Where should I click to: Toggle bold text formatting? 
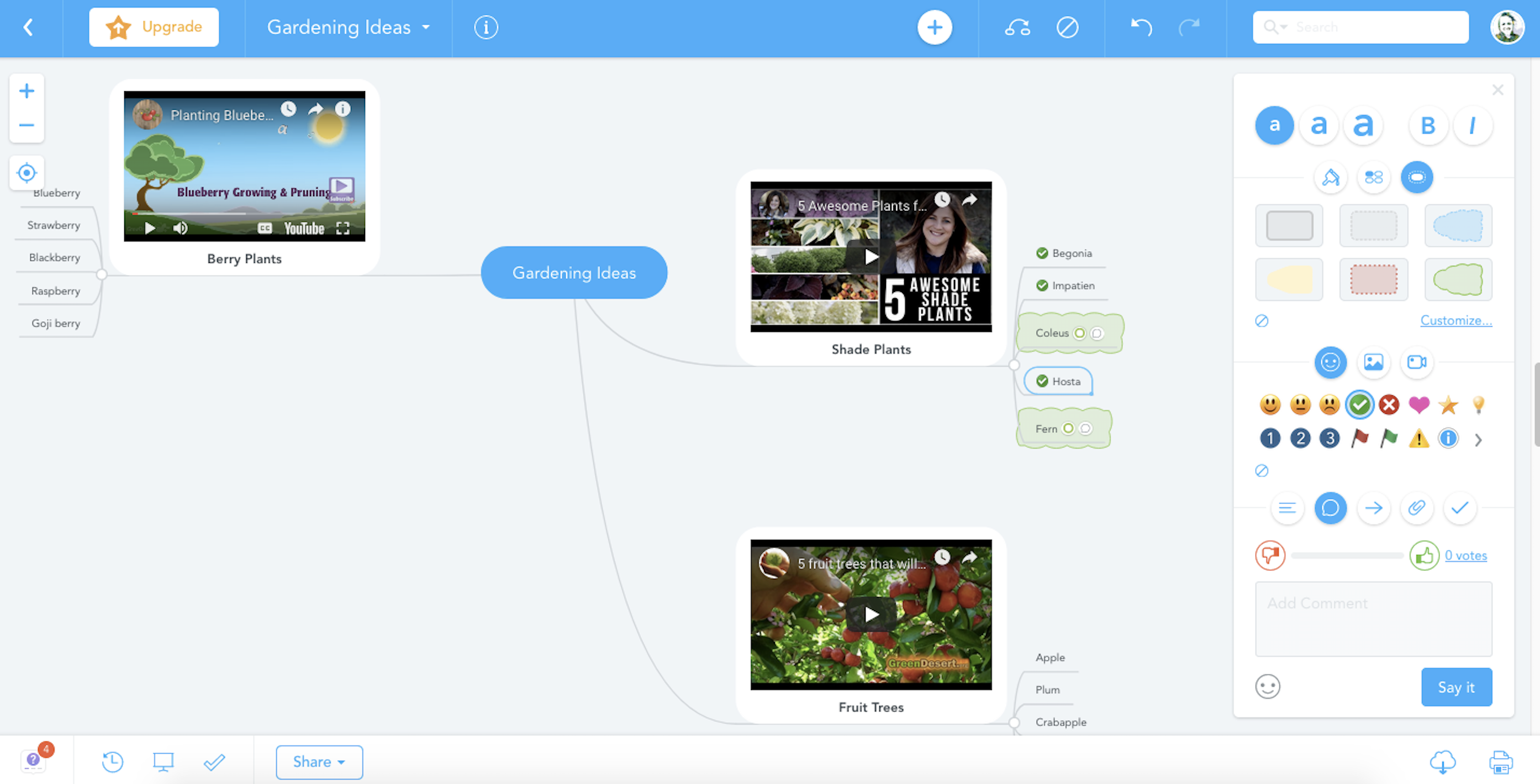pos(1428,125)
